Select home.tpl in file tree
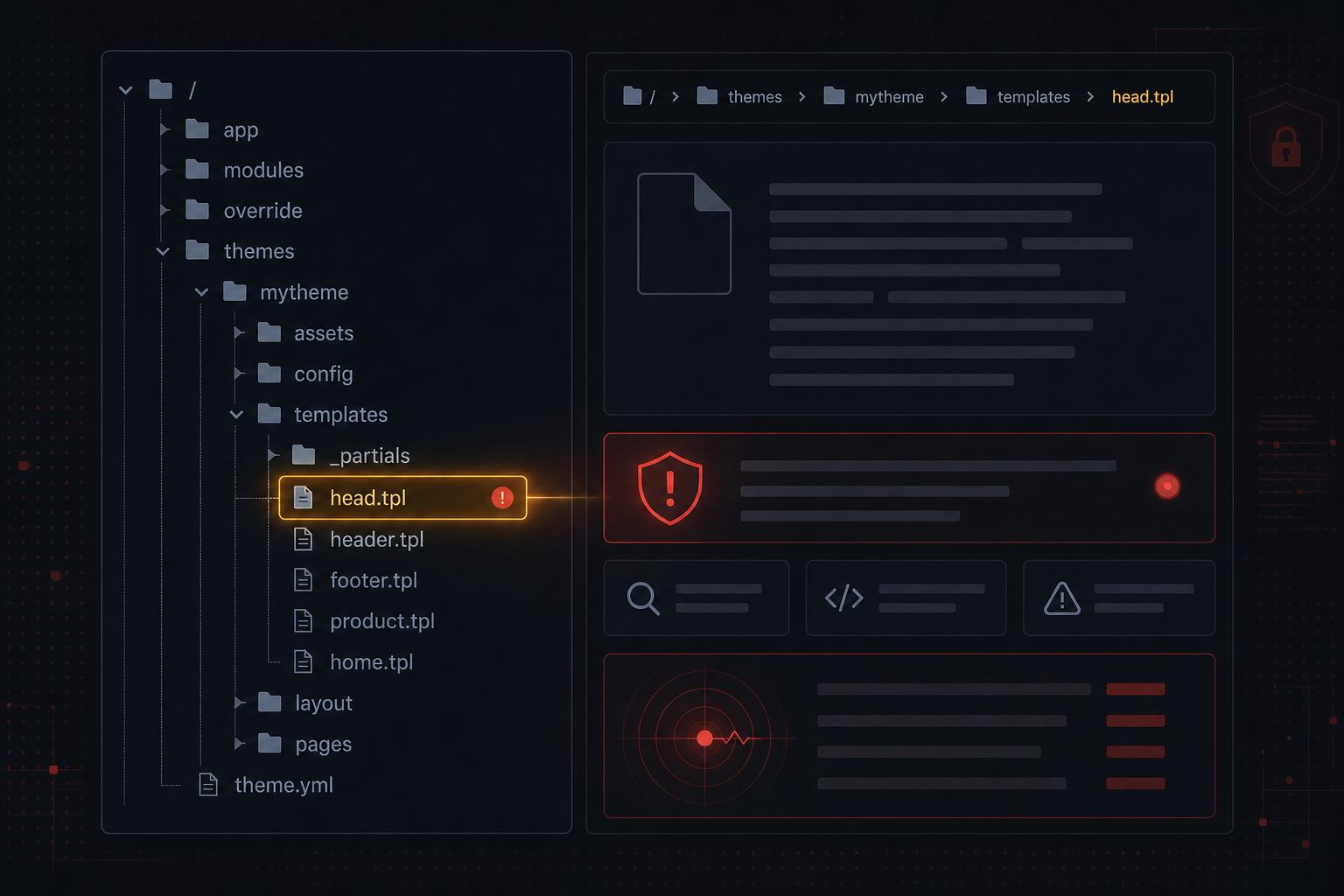1344x896 pixels. pos(372,661)
